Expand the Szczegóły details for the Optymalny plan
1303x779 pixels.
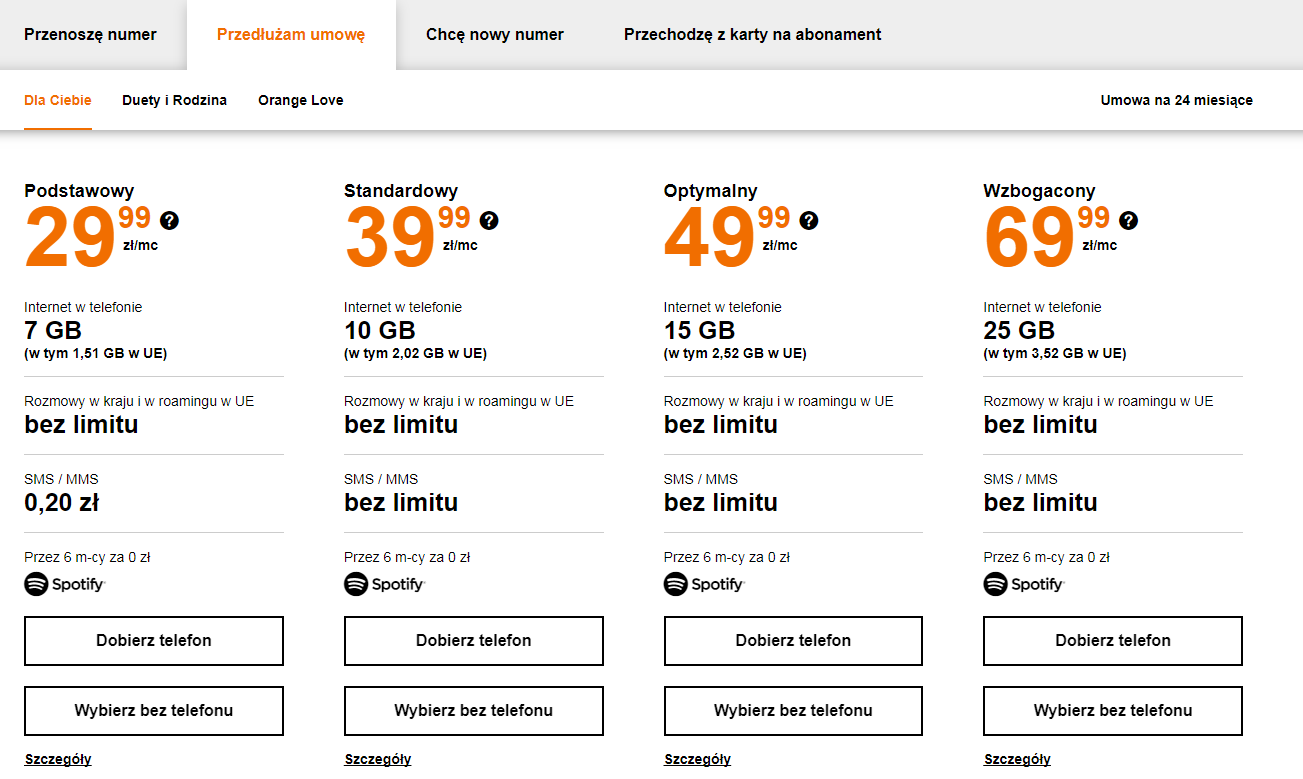[x=698, y=759]
